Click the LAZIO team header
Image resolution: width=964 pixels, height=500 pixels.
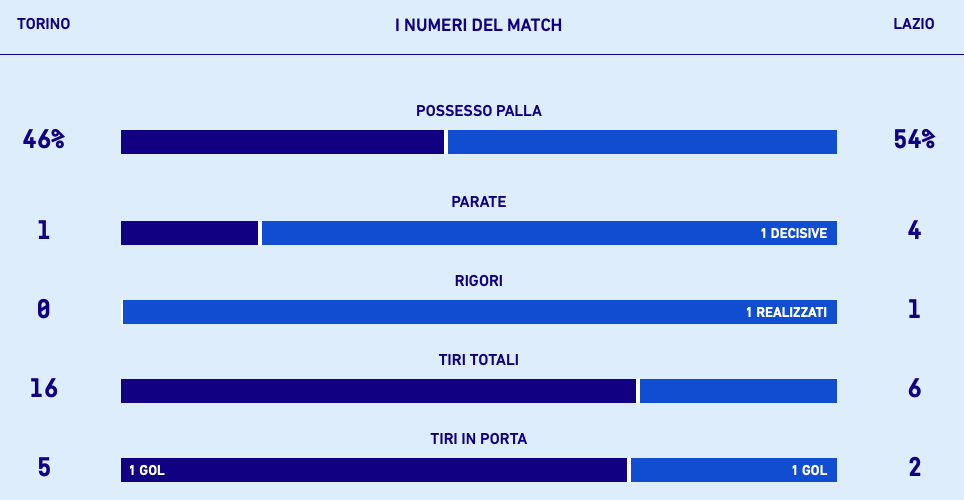click(x=913, y=24)
